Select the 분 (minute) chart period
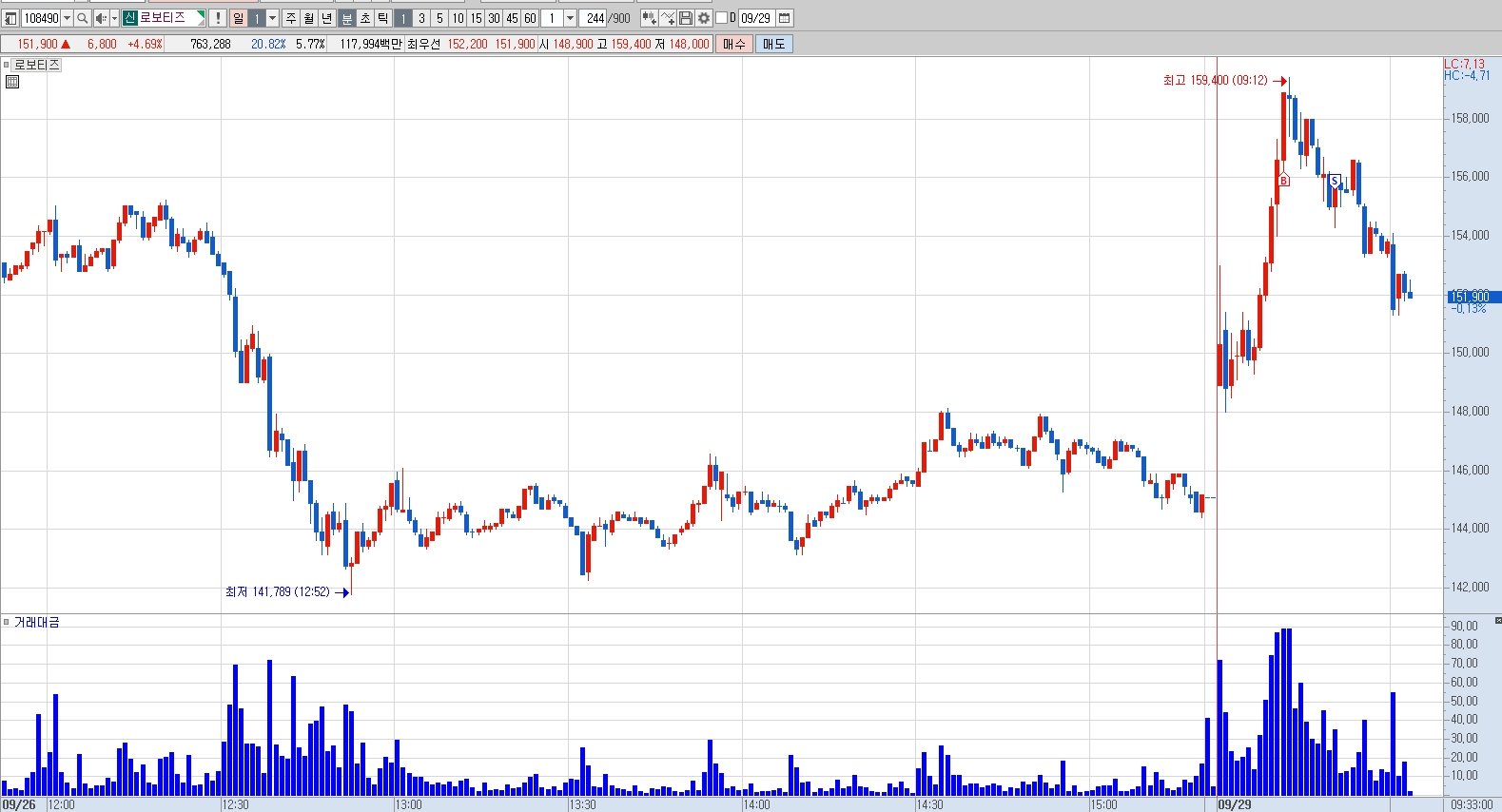 point(347,18)
